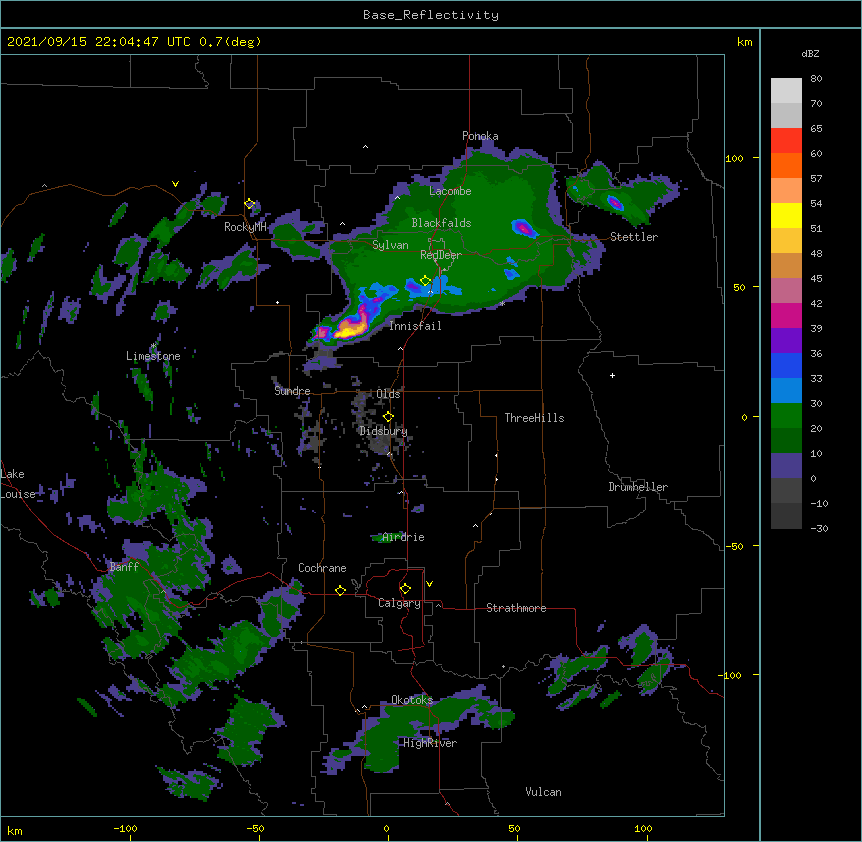
Task: Click the white plus marker north of Drumheller
Action: click(612, 375)
